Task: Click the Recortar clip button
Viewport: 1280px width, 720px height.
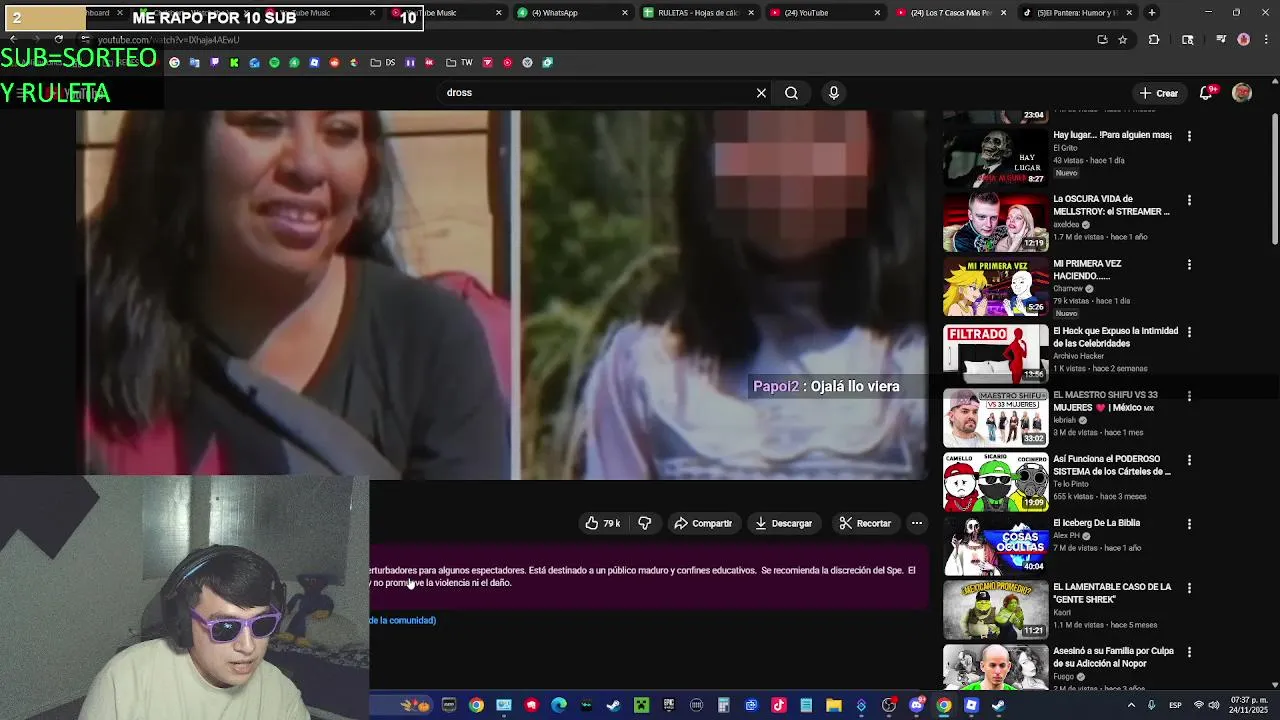Action: click(x=865, y=523)
